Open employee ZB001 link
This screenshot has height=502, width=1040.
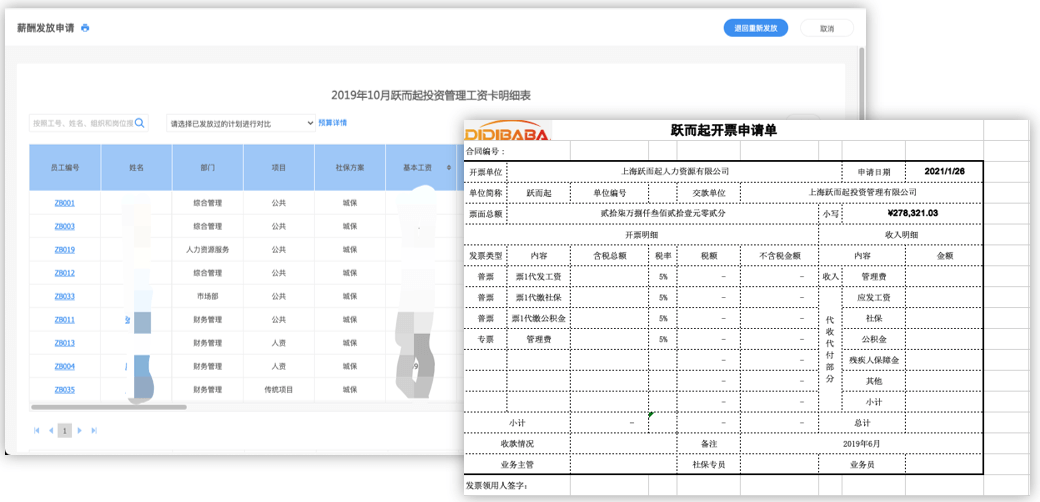pos(64,203)
